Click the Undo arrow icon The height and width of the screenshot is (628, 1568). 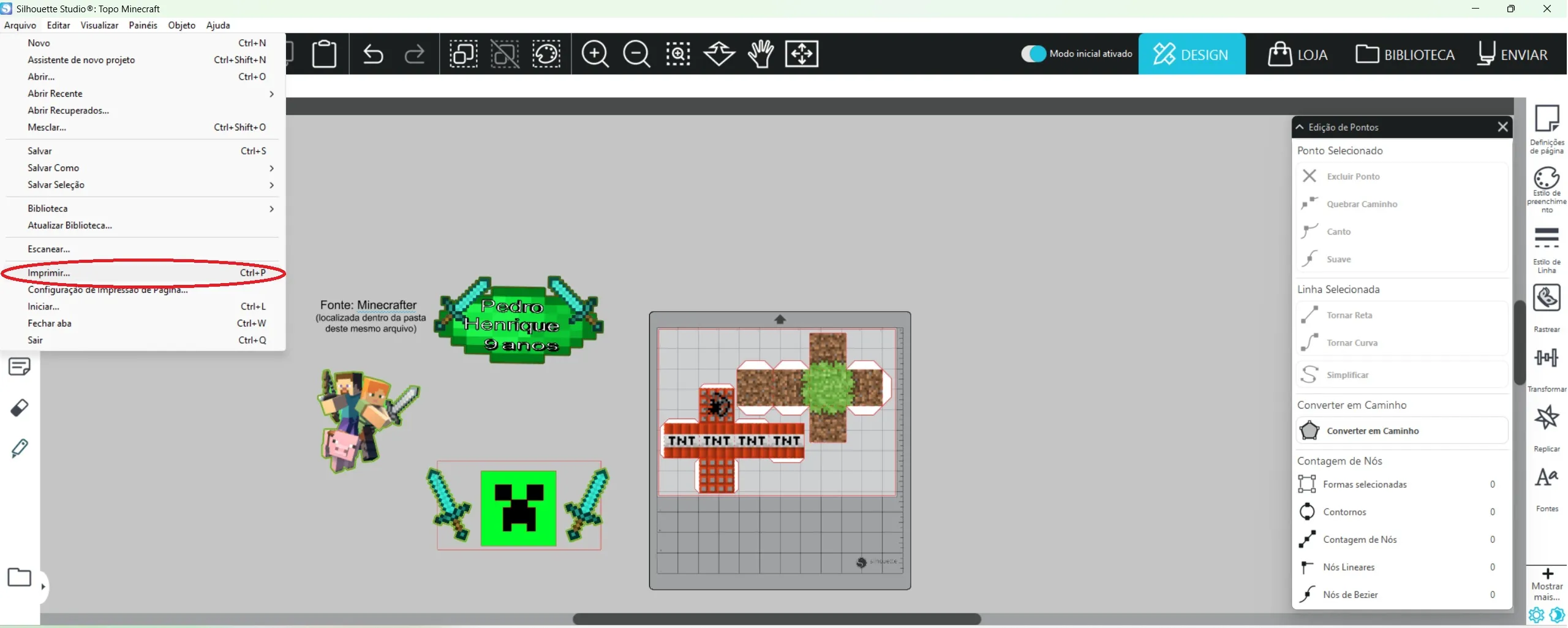click(x=373, y=54)
